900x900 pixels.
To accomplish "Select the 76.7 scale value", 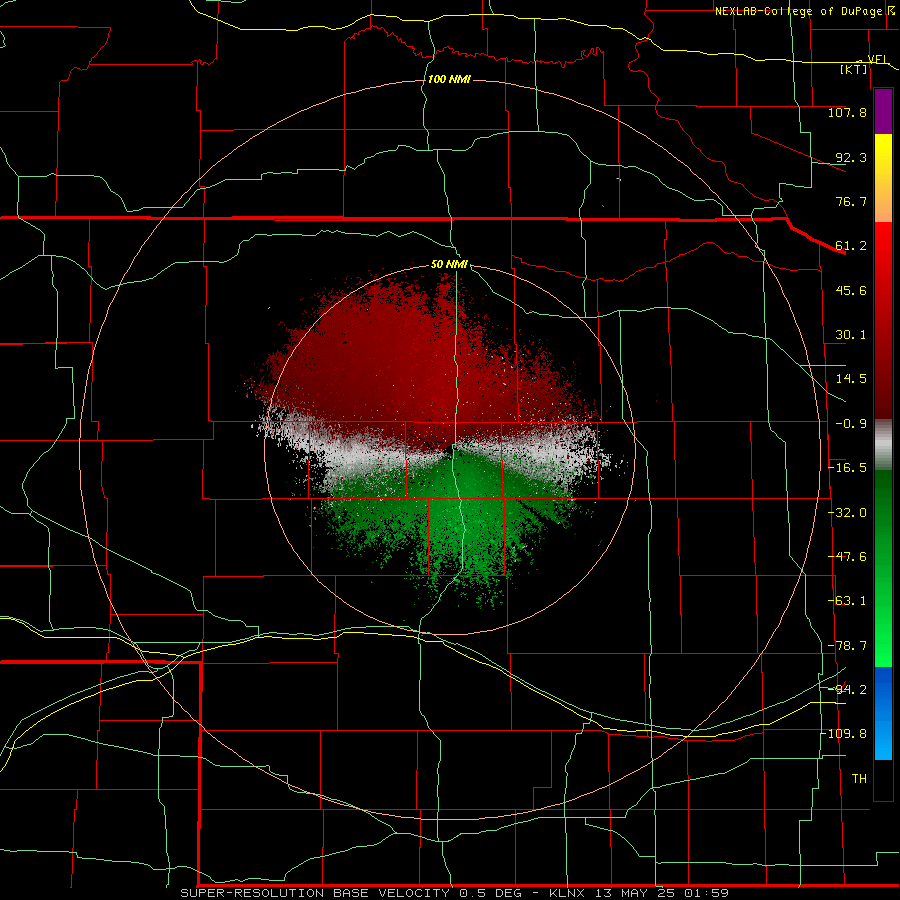I will click(851, 201).
